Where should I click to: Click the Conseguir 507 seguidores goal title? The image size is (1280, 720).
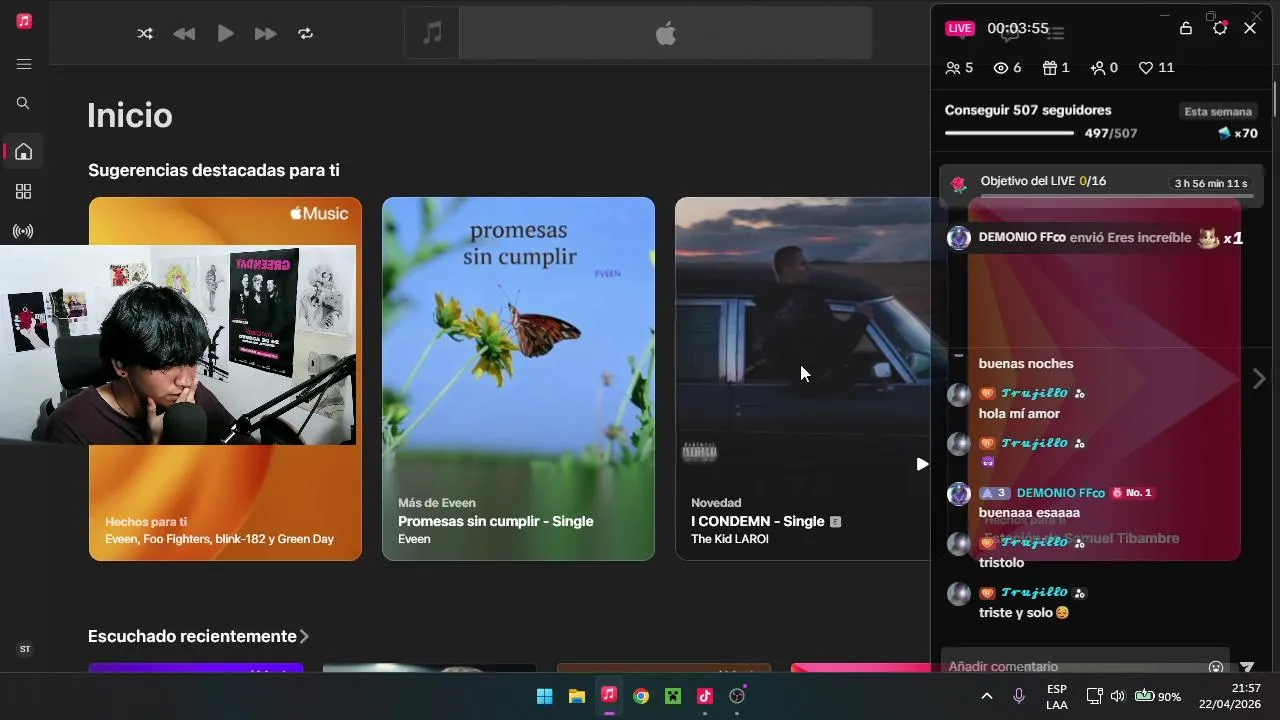1028,110
